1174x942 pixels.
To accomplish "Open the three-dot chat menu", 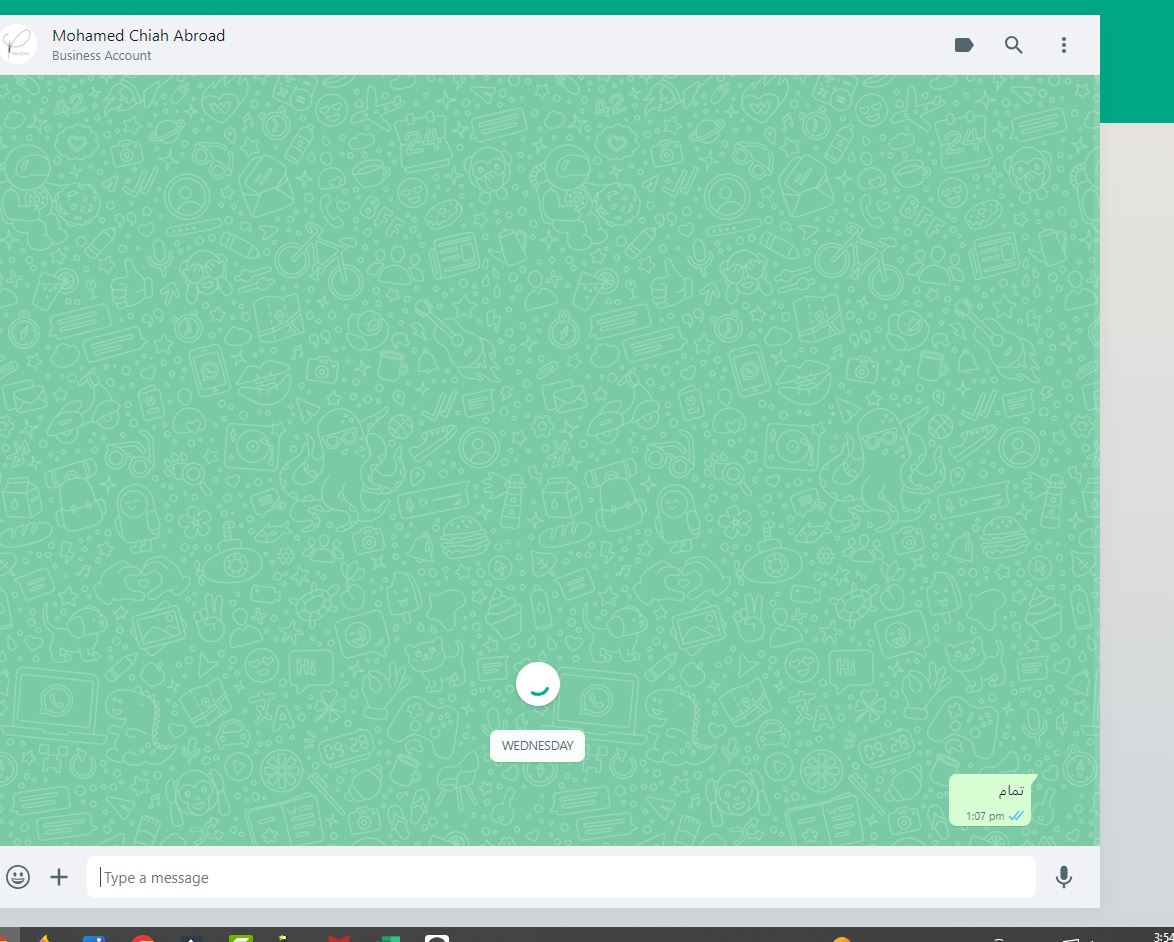I will (1063, 45).
